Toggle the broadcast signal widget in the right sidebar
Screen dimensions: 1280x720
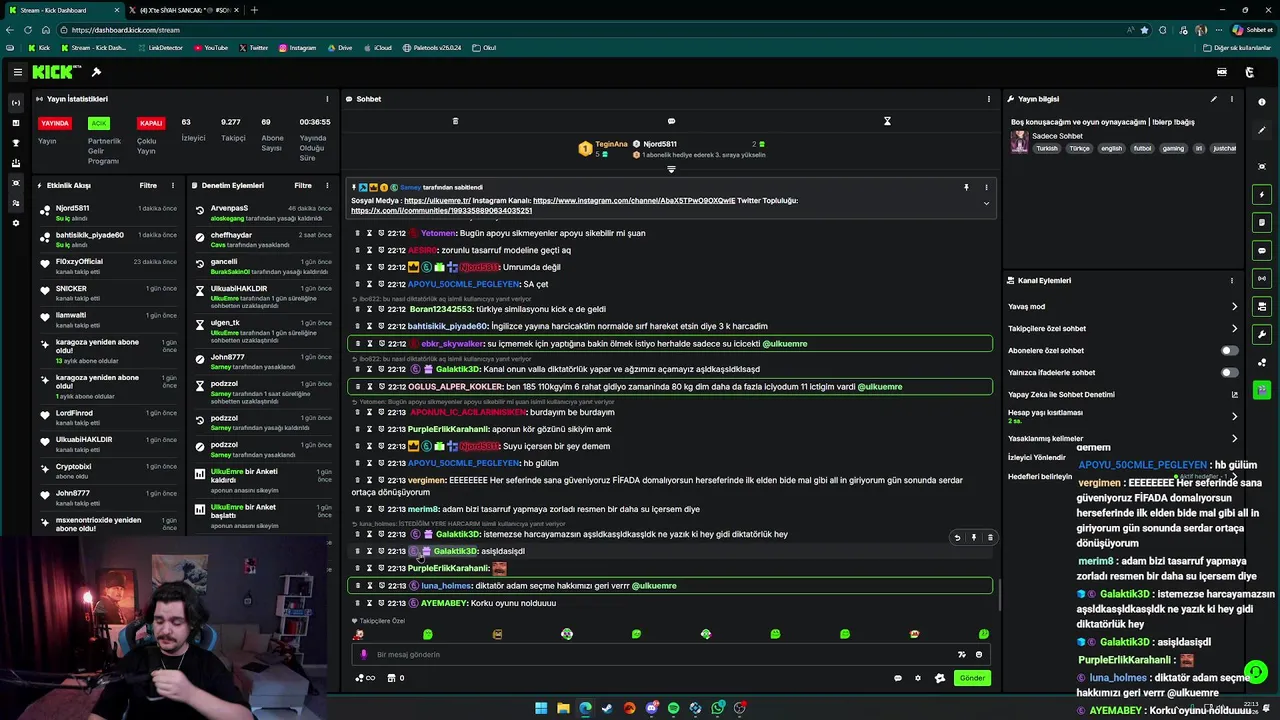tap(1262, 279)
